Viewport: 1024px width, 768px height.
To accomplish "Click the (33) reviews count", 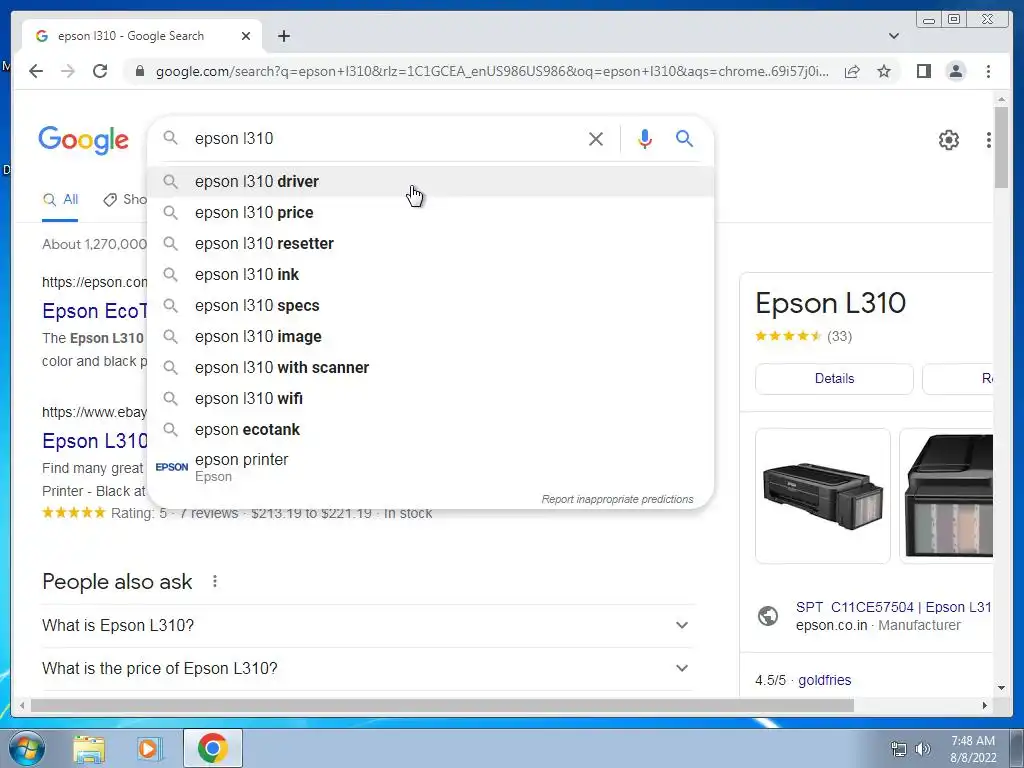I will (839, 336).
